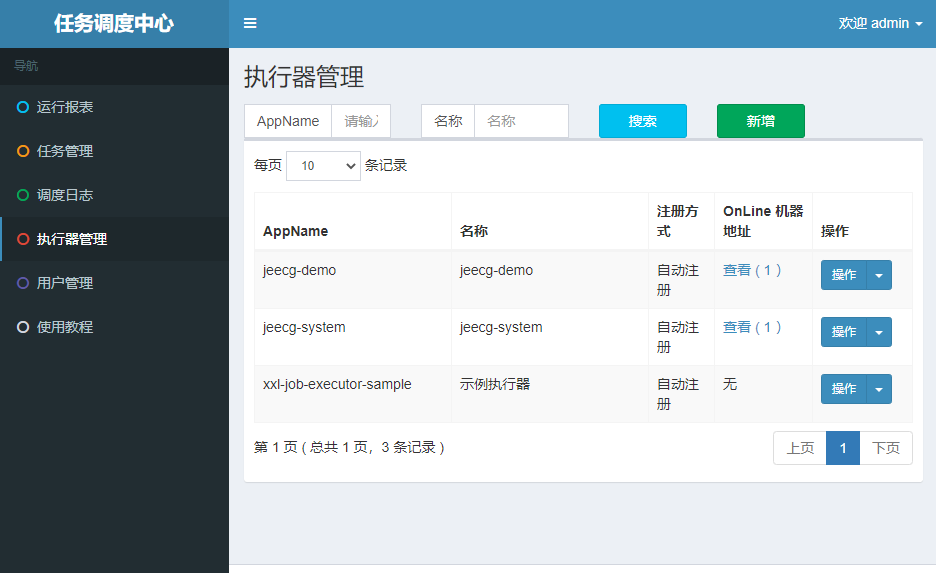936x573 pixels.
Task: Click the white circle icon beside 使用教程
Action: point(23,327)
